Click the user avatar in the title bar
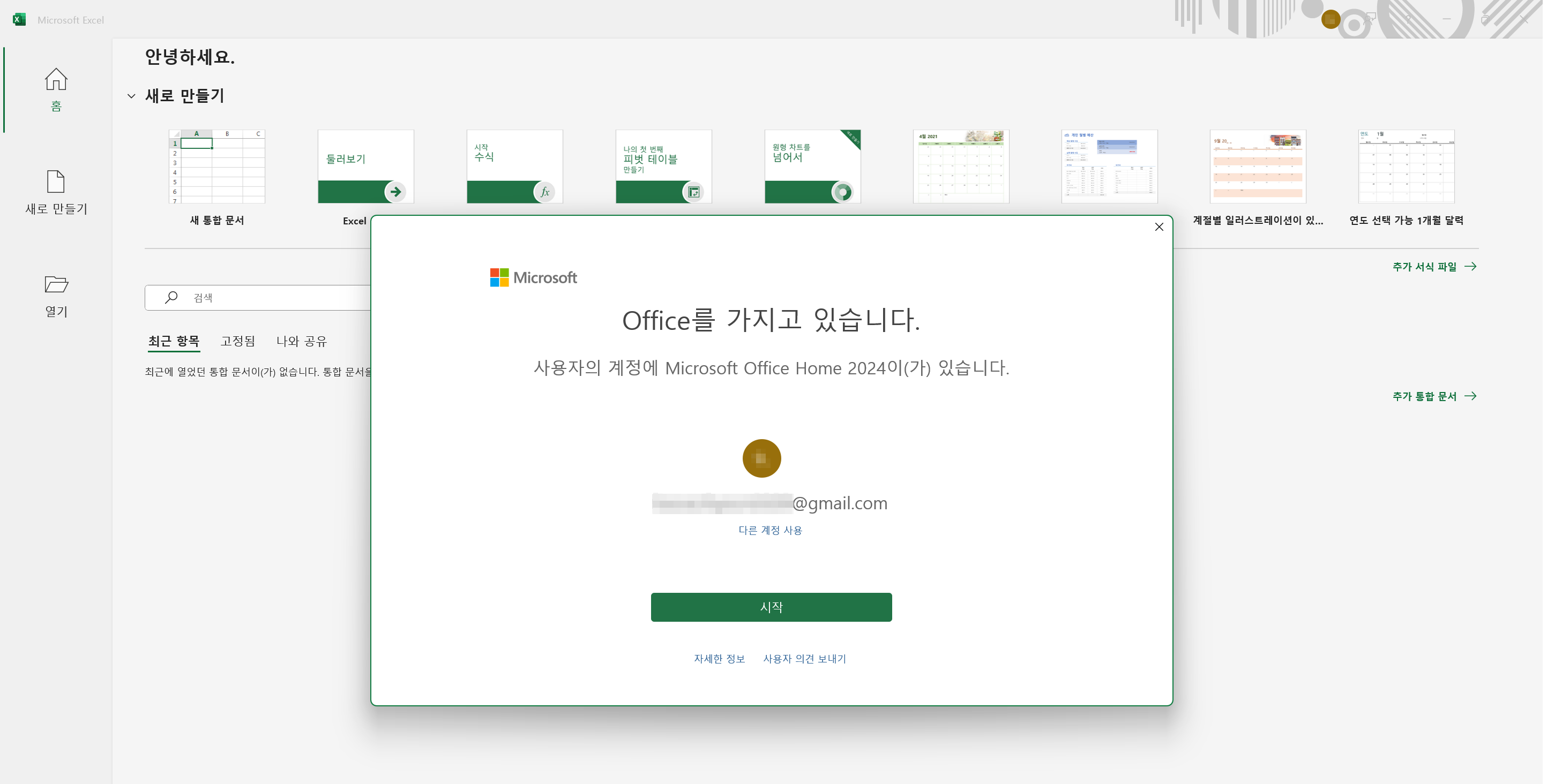The width and height of the screenshot is (1547, 784). click(x=1330, y=19)
